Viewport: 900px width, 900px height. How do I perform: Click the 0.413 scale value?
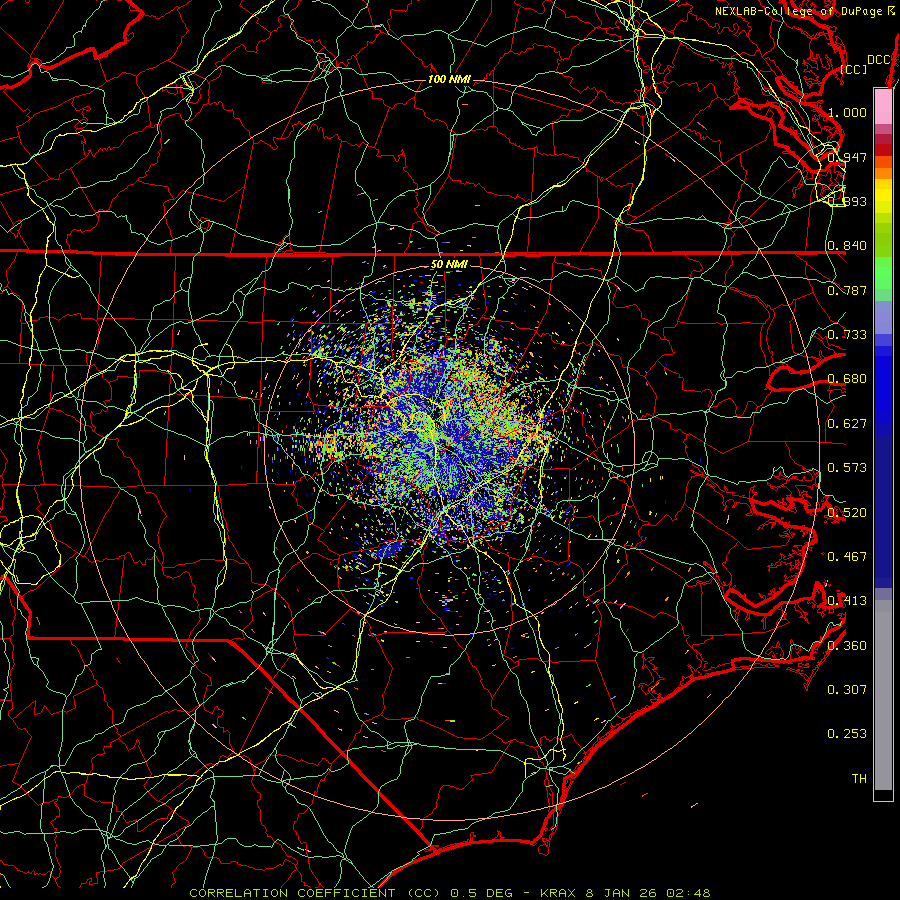click(847, 600)
